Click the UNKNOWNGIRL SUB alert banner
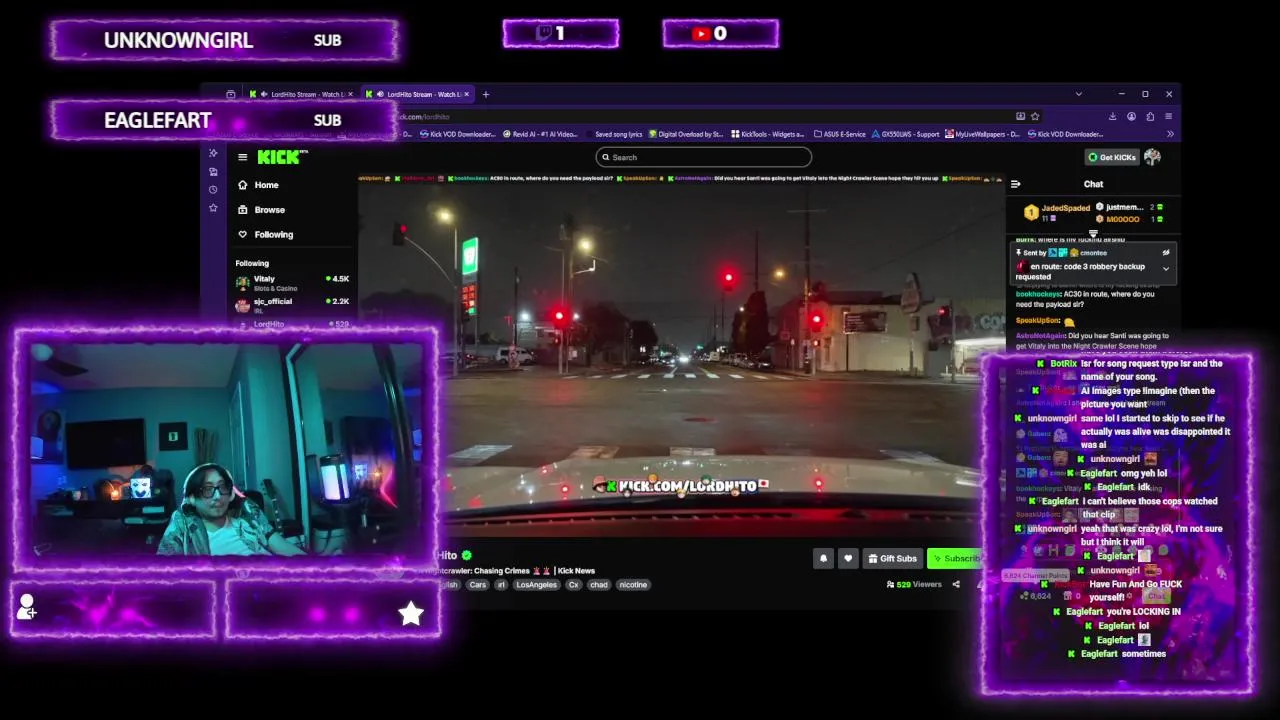Screen dimensions: 1280x720 click(x=224, y=40)
